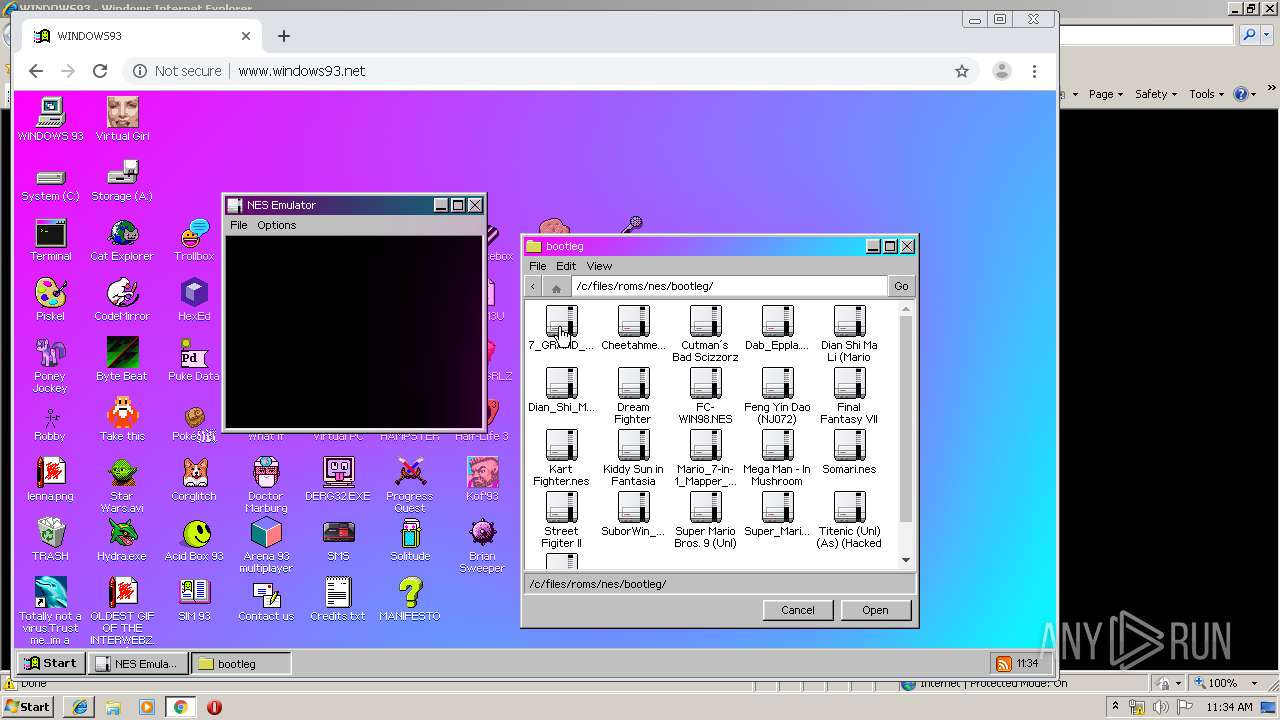Launch Trollbox from the desktop

194,240
